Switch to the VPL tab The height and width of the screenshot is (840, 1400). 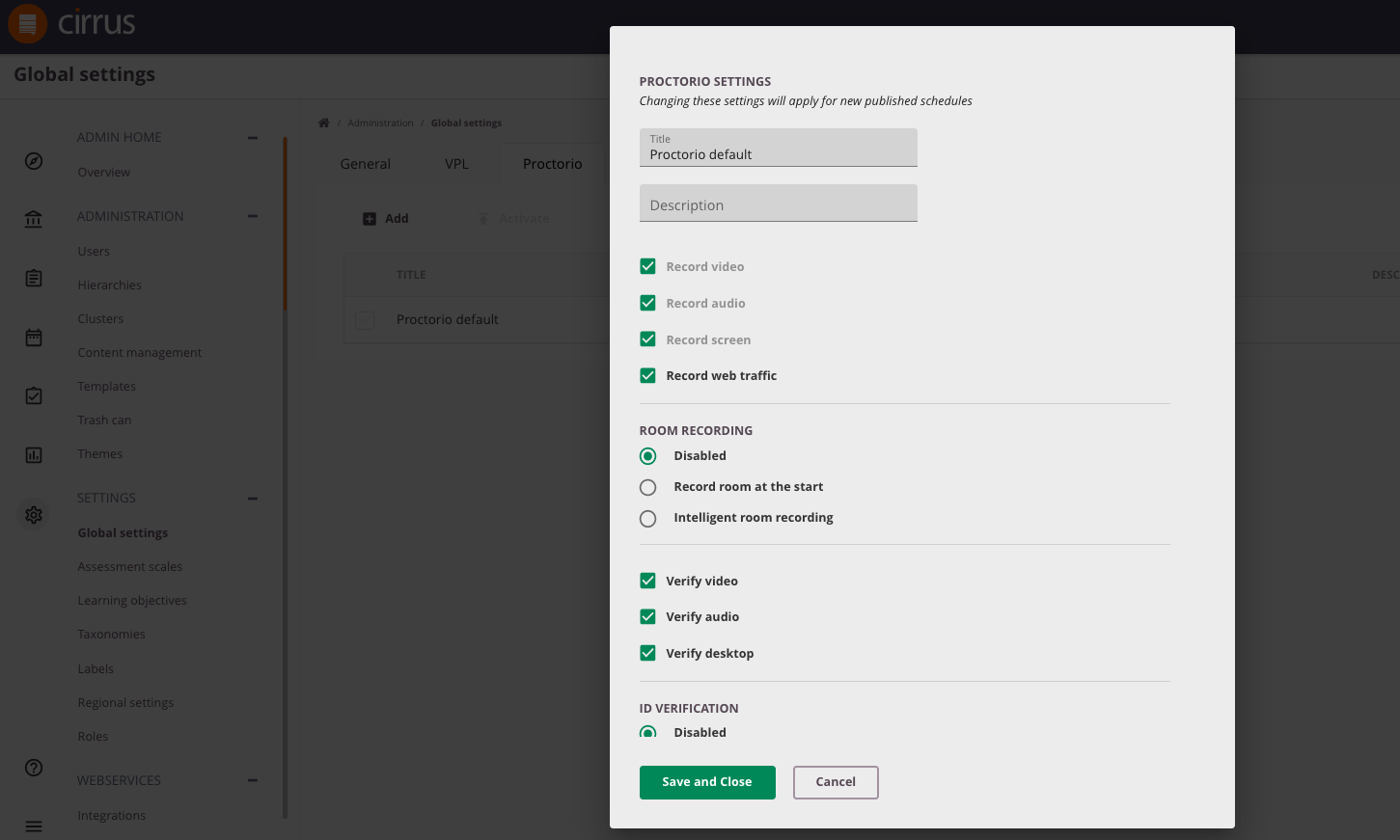tap(456, 164)
